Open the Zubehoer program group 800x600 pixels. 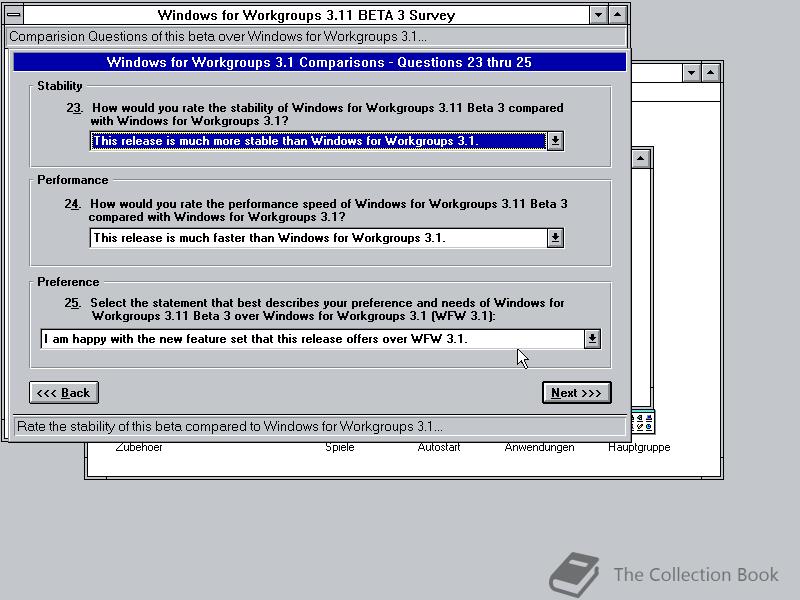pos(139,447)
